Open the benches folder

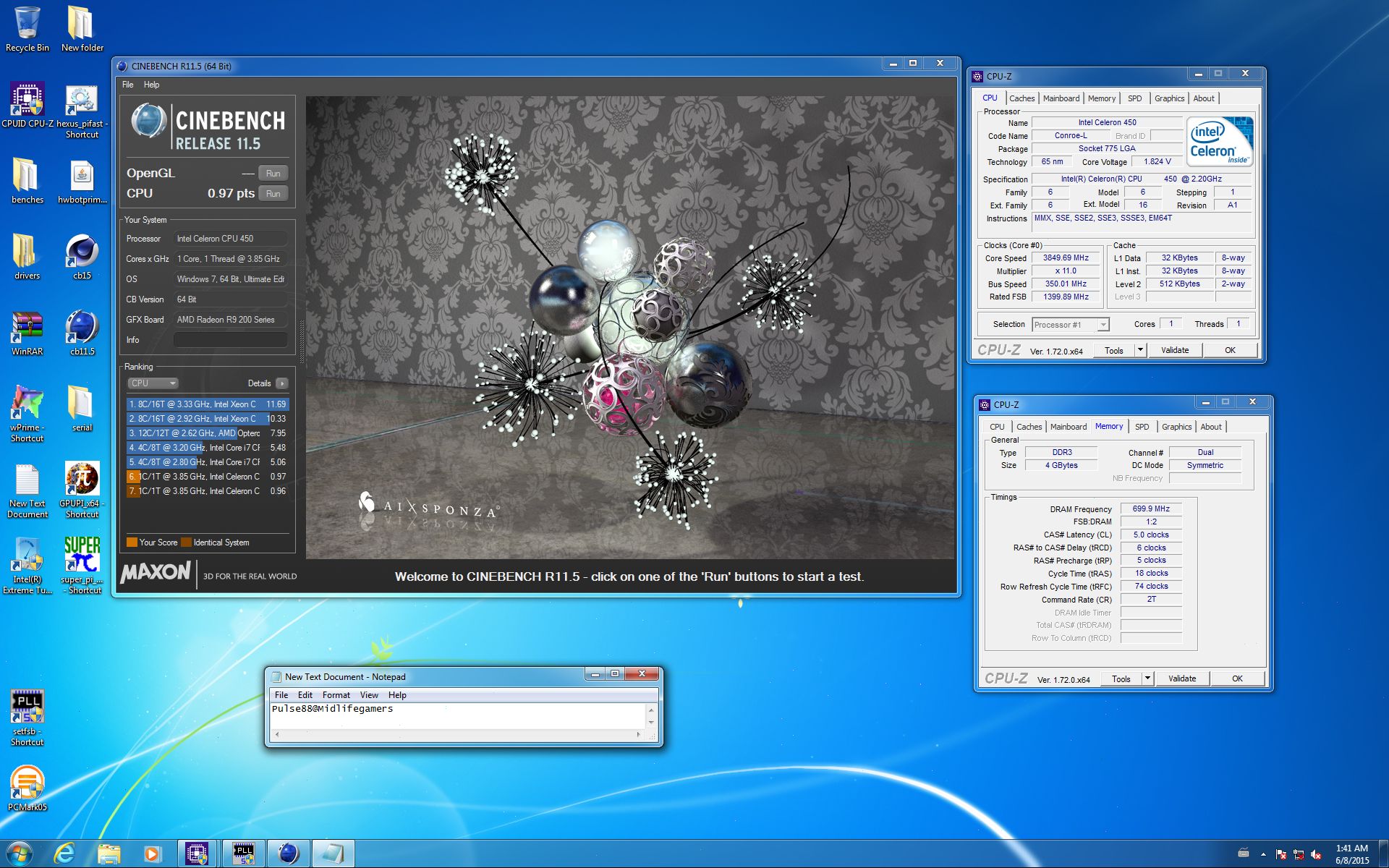click(27, 181)
